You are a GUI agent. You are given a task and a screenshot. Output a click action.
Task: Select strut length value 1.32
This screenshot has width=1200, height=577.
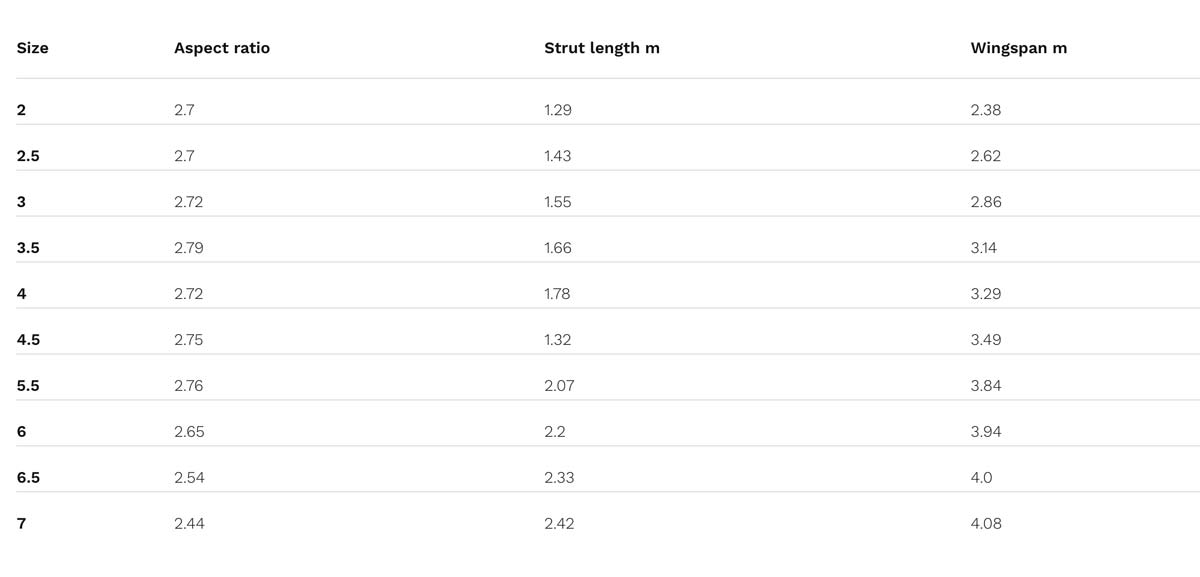click(557, 340)
